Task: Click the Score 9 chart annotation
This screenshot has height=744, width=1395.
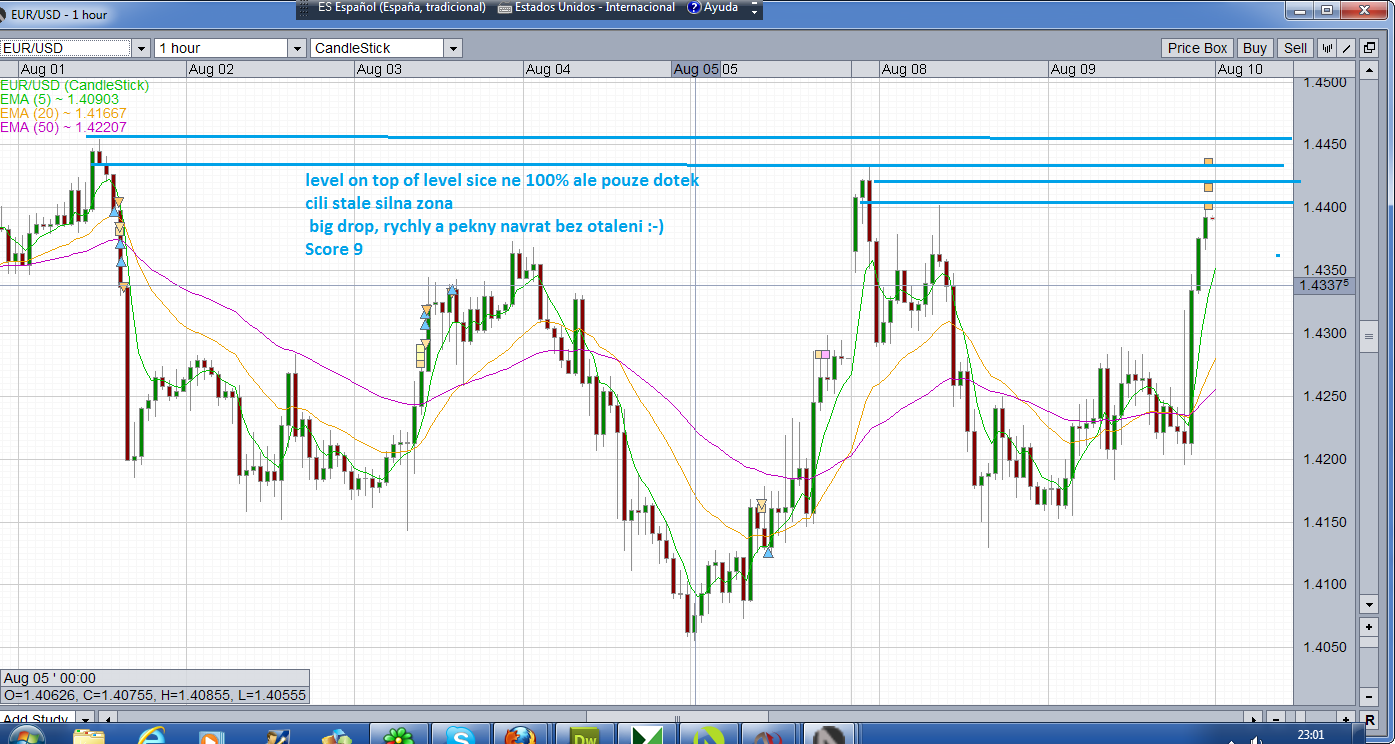Action: coord(334,249)
